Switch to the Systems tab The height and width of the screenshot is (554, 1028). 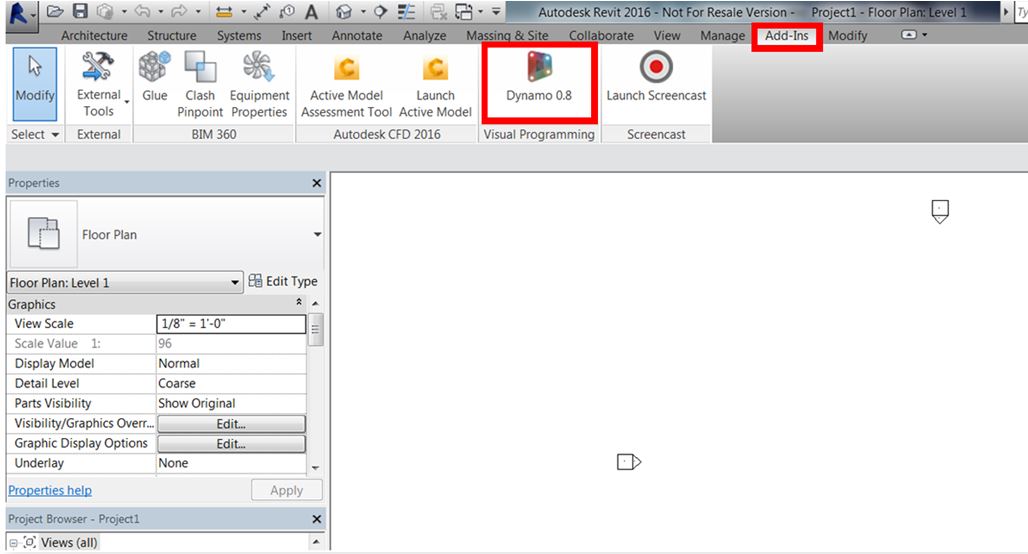[239, 35]
